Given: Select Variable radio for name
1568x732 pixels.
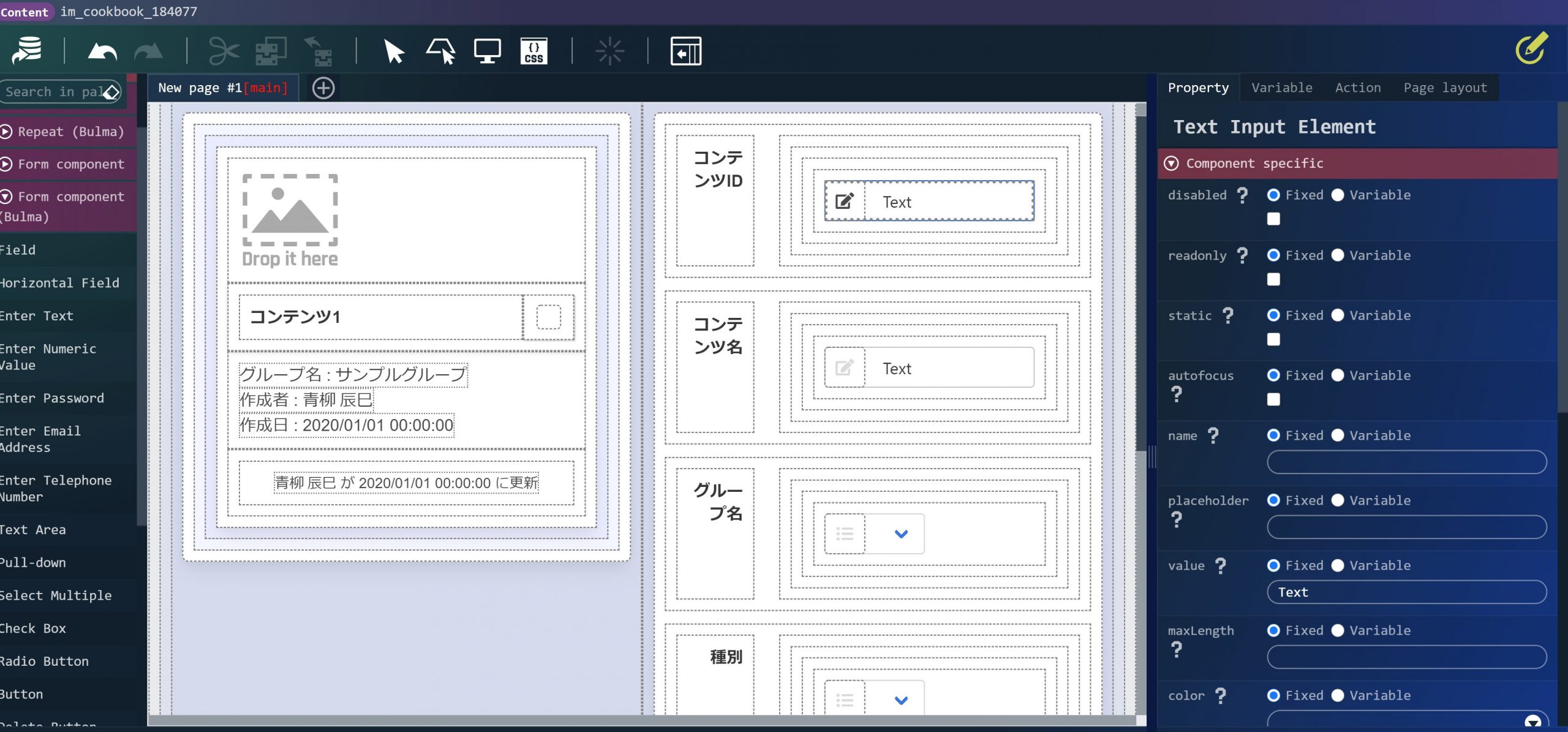Looking at the screenshot, I should [1338, 435].
